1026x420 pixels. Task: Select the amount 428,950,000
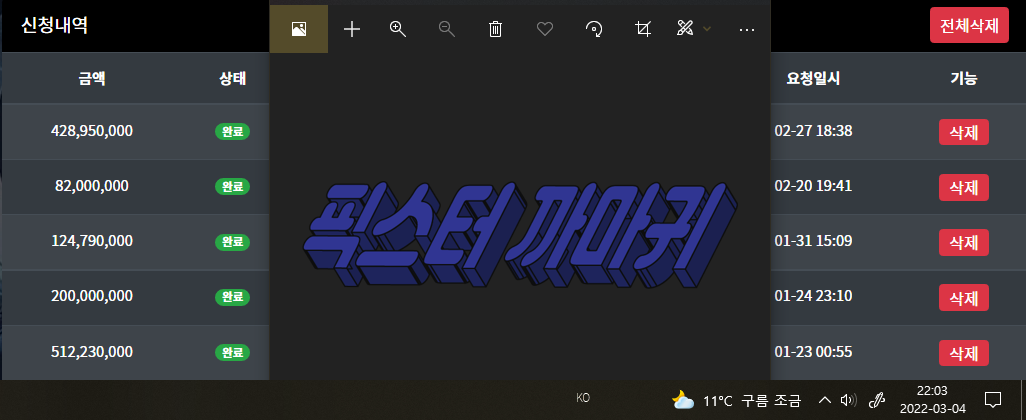click(92, 131)
